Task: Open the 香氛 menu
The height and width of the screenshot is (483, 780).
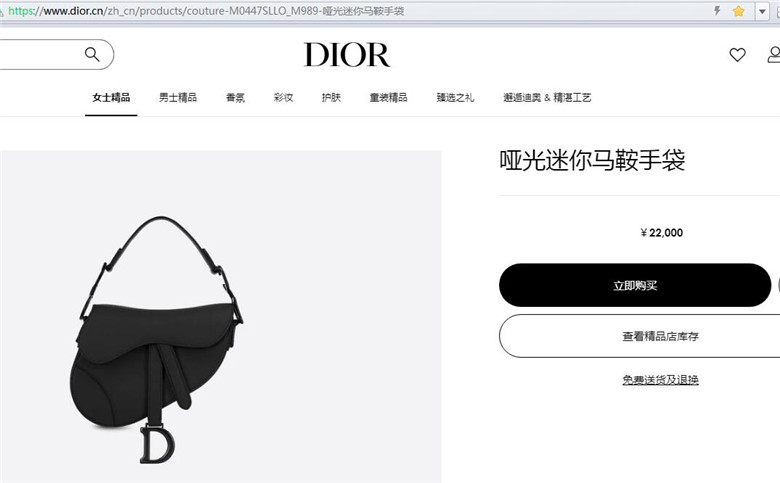Action: click(235, 97)
